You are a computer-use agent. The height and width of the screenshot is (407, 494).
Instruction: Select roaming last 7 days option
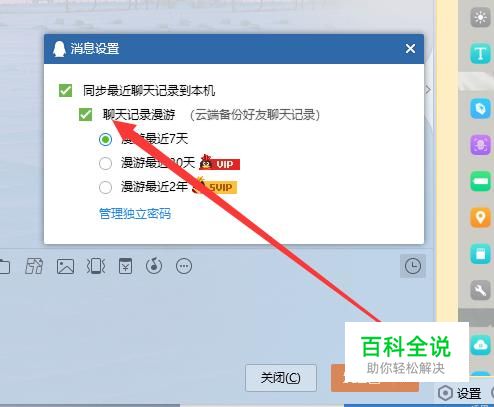click(x=105, y=139)
